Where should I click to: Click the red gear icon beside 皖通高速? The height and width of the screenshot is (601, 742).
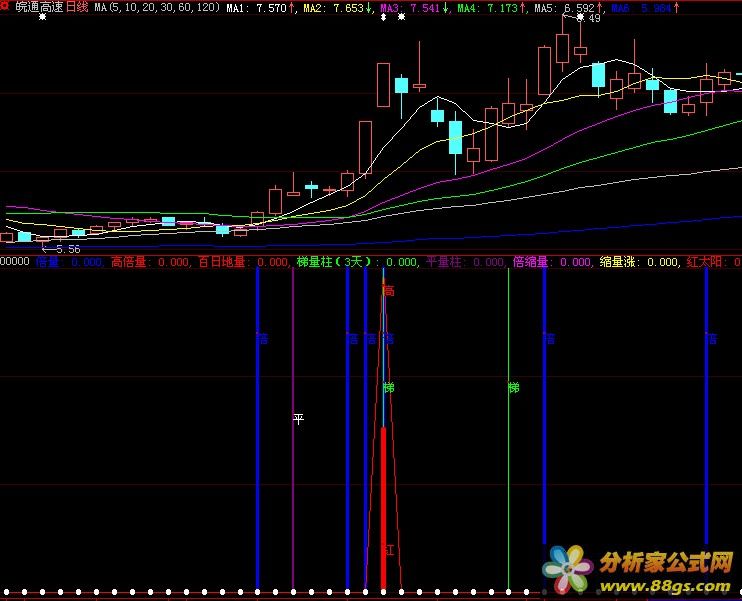pyautogui.click(x=6, y=7)
